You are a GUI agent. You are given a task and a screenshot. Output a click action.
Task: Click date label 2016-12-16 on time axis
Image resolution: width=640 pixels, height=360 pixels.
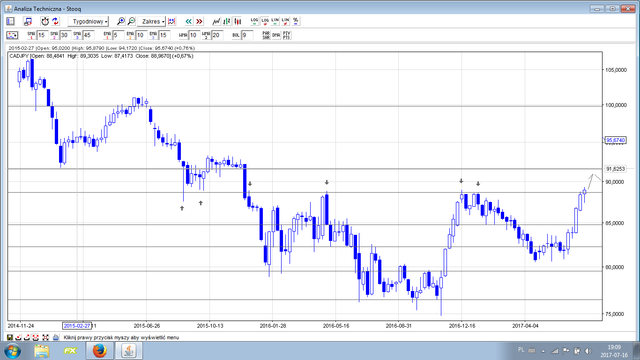pos(462,326)
